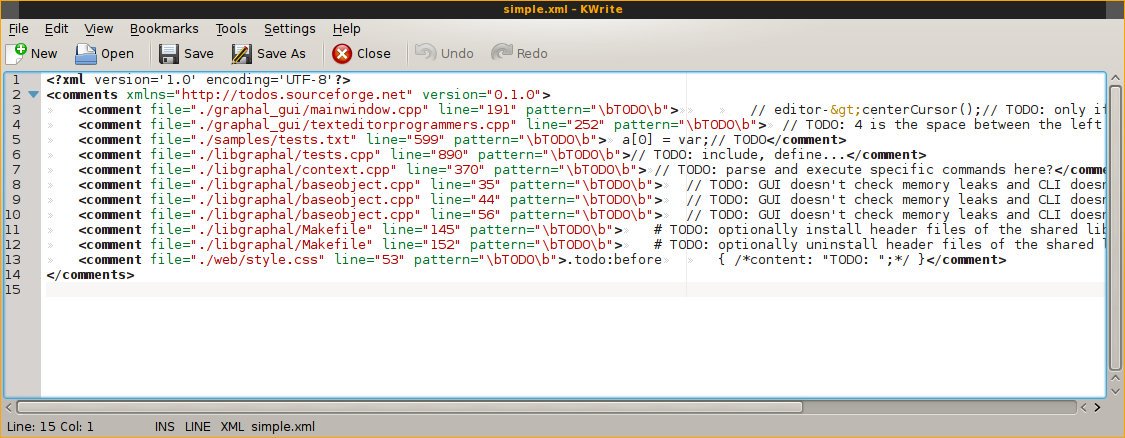The width and height of the screenshot is (1125, 438).
Task: Open the View menu
Action: pyautogui.click(x=99, y=29)
